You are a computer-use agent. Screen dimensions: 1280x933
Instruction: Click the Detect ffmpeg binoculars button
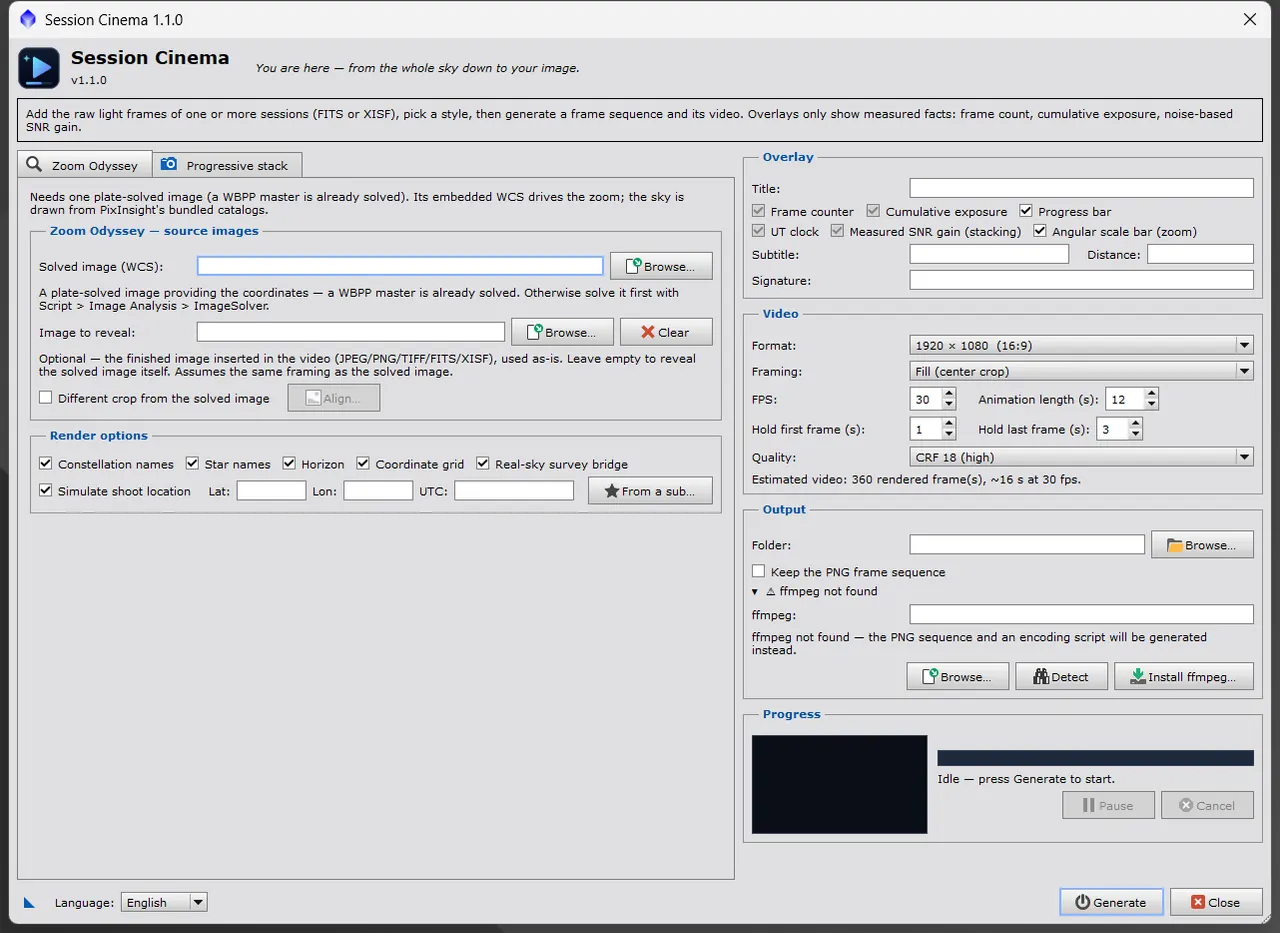point(1061,676)
